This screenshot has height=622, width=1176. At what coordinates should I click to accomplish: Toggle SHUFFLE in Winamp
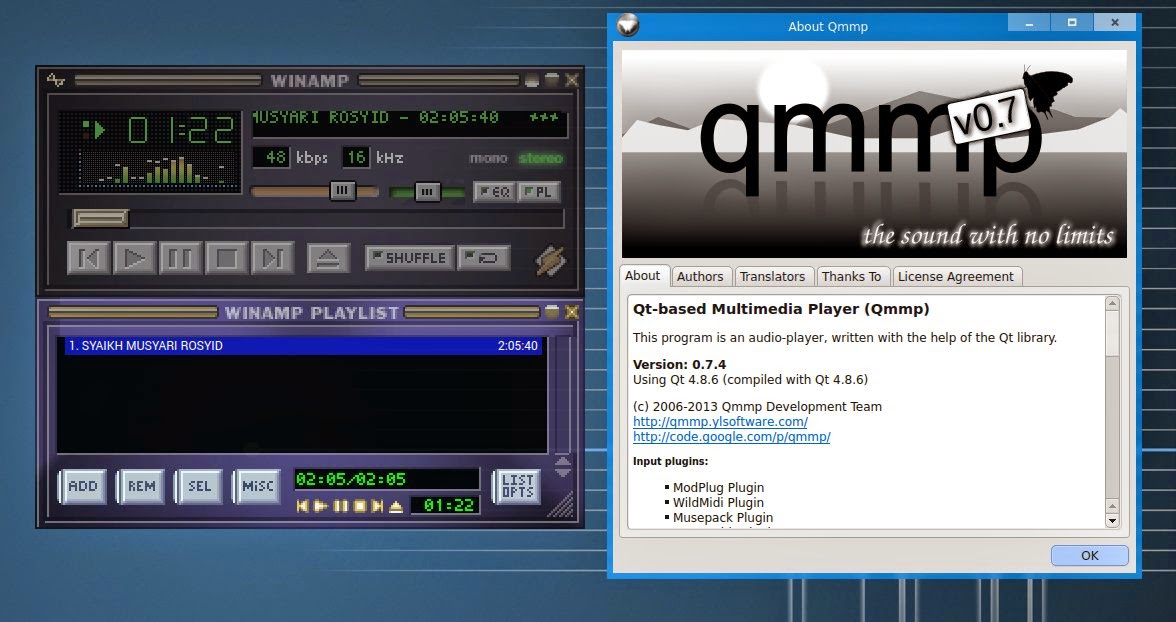click(x=410, y=257)
